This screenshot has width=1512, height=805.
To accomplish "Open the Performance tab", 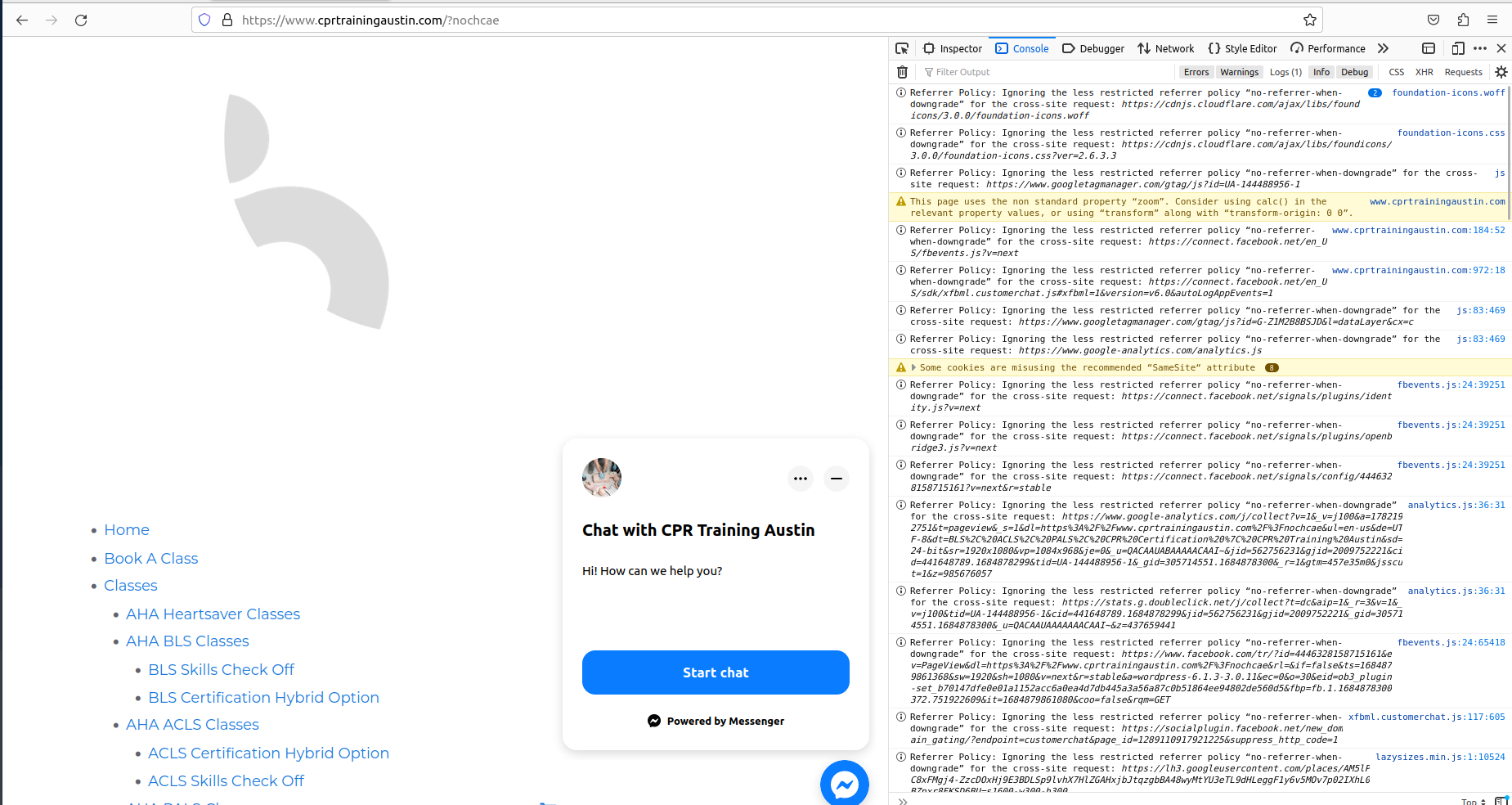I will 1328,49.
